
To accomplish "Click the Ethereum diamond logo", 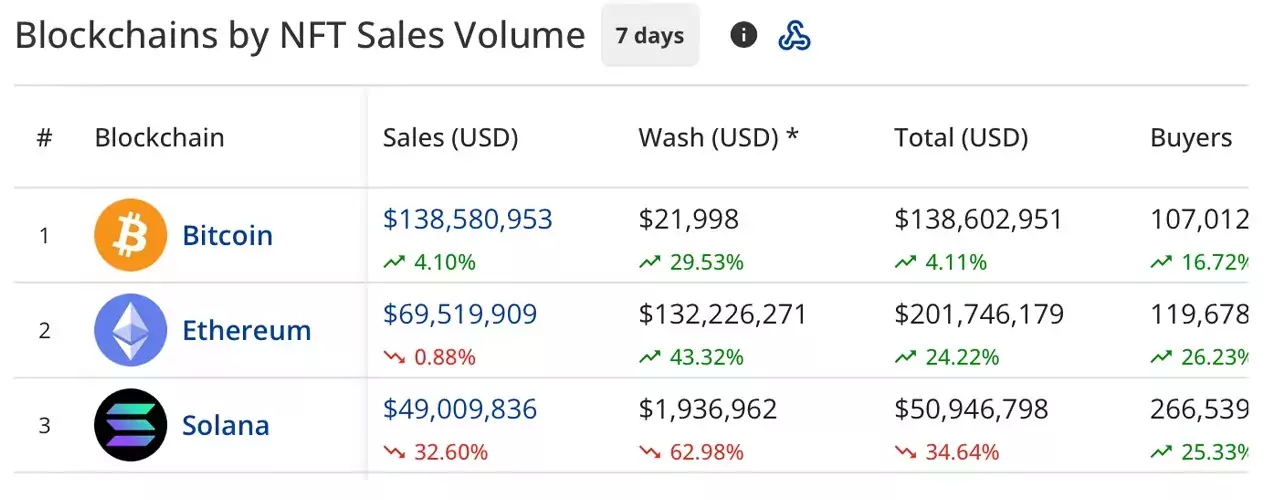I will [x=130, y=330].
